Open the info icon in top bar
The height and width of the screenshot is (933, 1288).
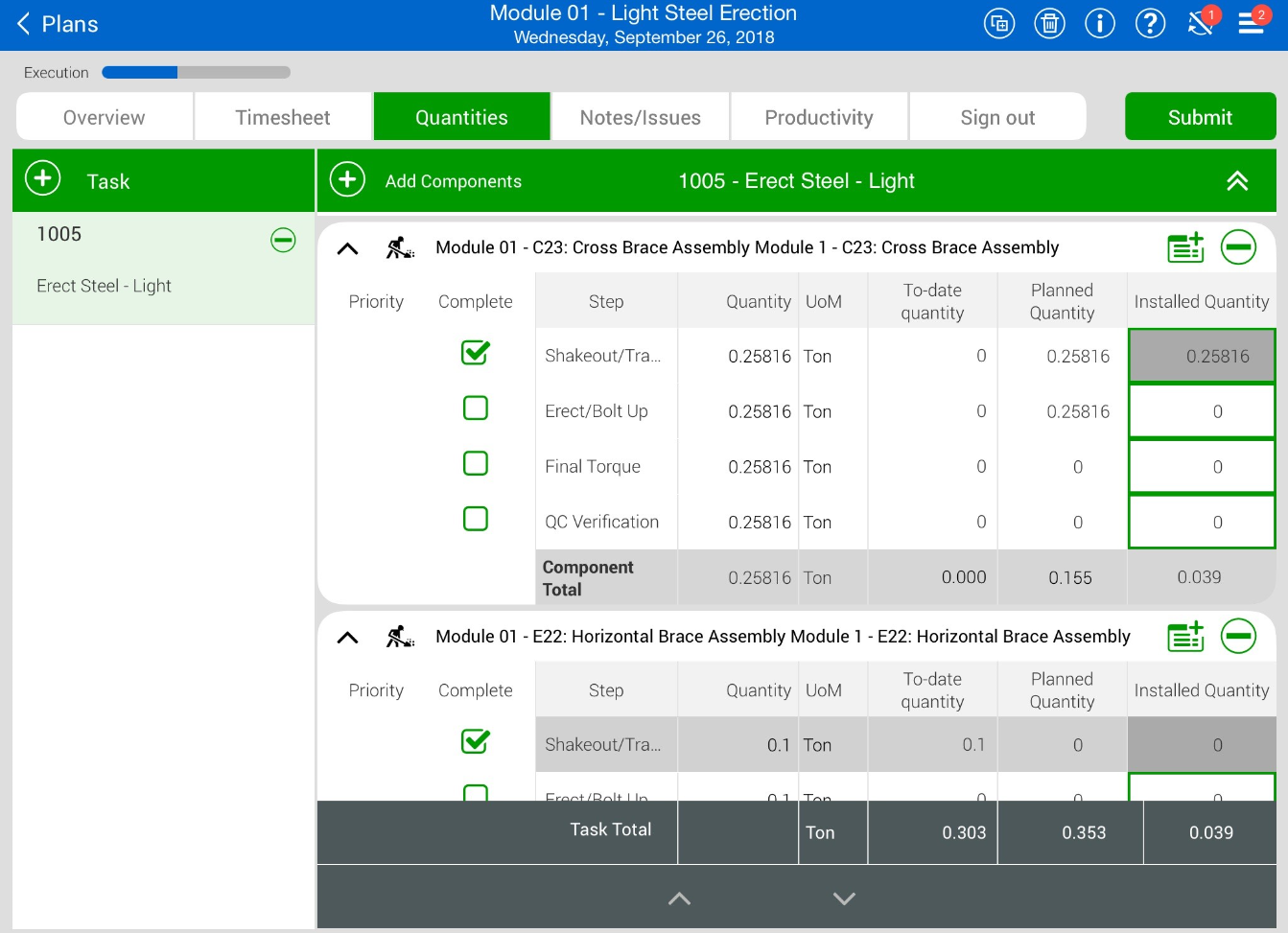pyautogui.click(x=1100, y=24)
